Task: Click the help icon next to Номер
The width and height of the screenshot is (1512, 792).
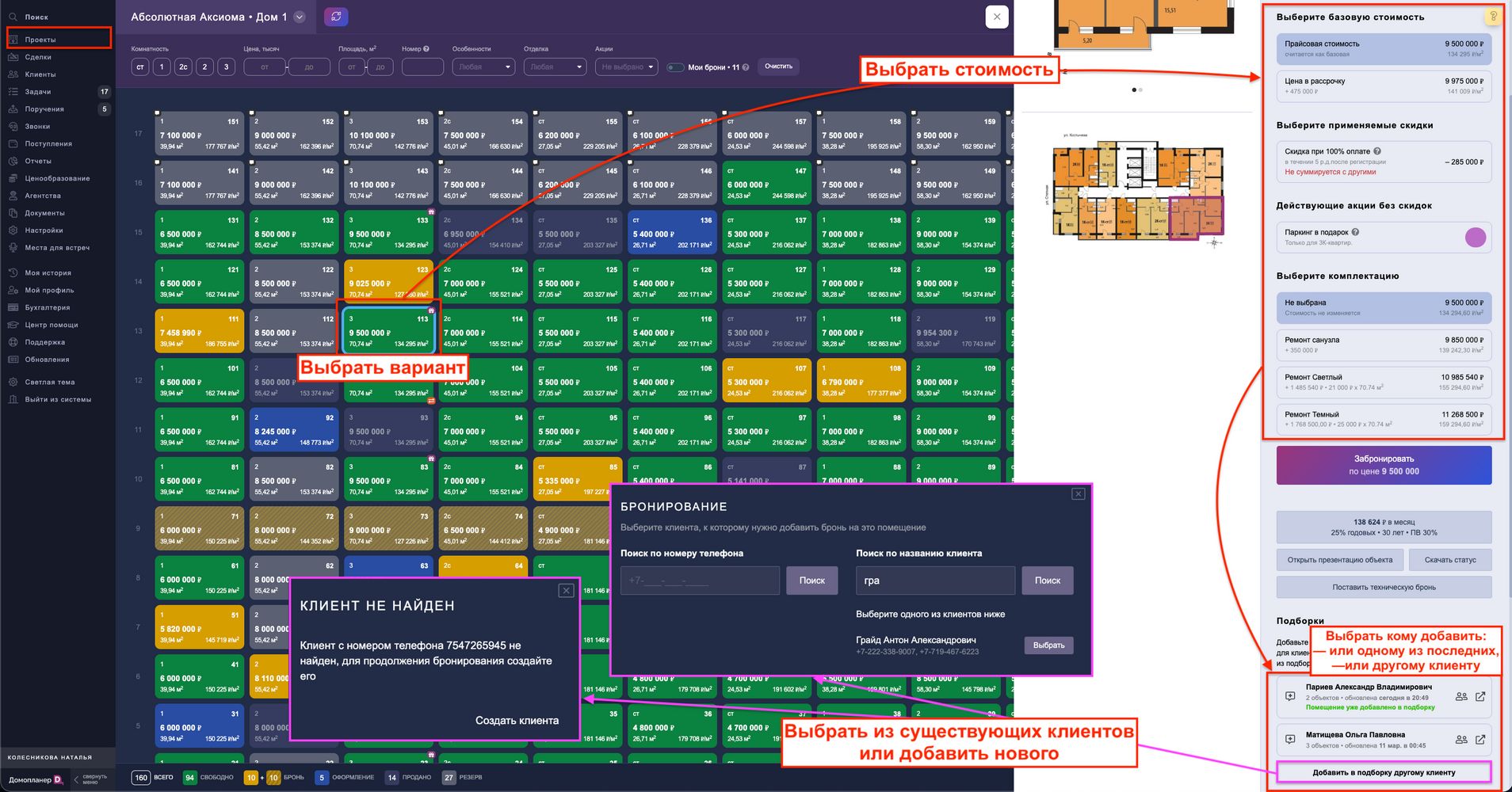Action: 426,49
